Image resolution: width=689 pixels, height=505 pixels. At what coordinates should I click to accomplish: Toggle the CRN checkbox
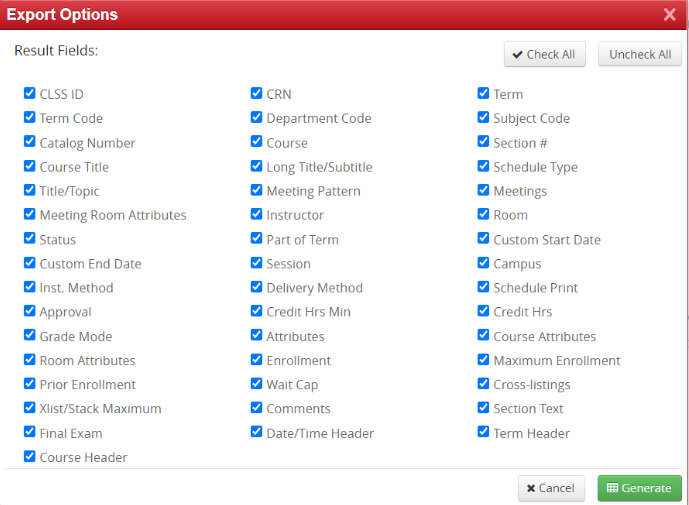257,94
